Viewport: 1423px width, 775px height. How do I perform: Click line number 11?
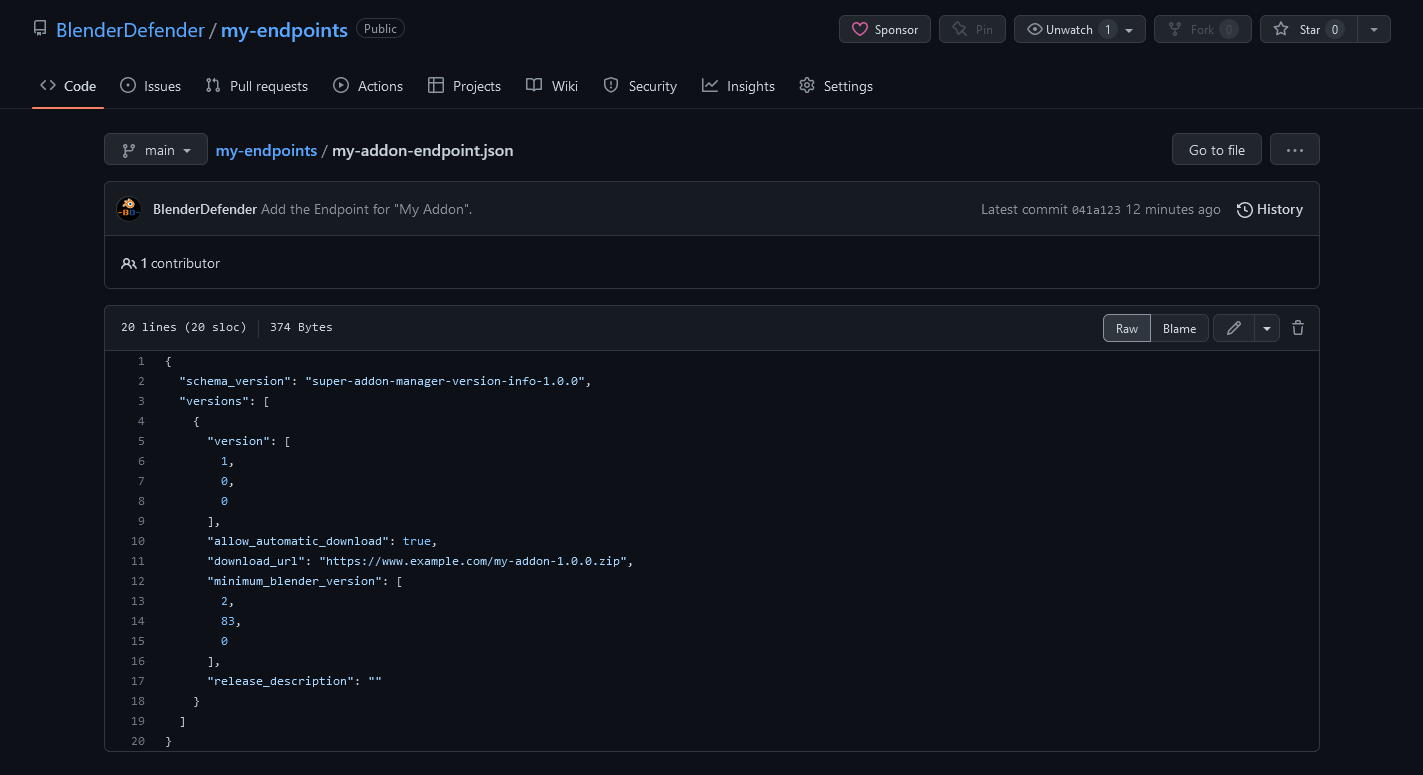138,561
